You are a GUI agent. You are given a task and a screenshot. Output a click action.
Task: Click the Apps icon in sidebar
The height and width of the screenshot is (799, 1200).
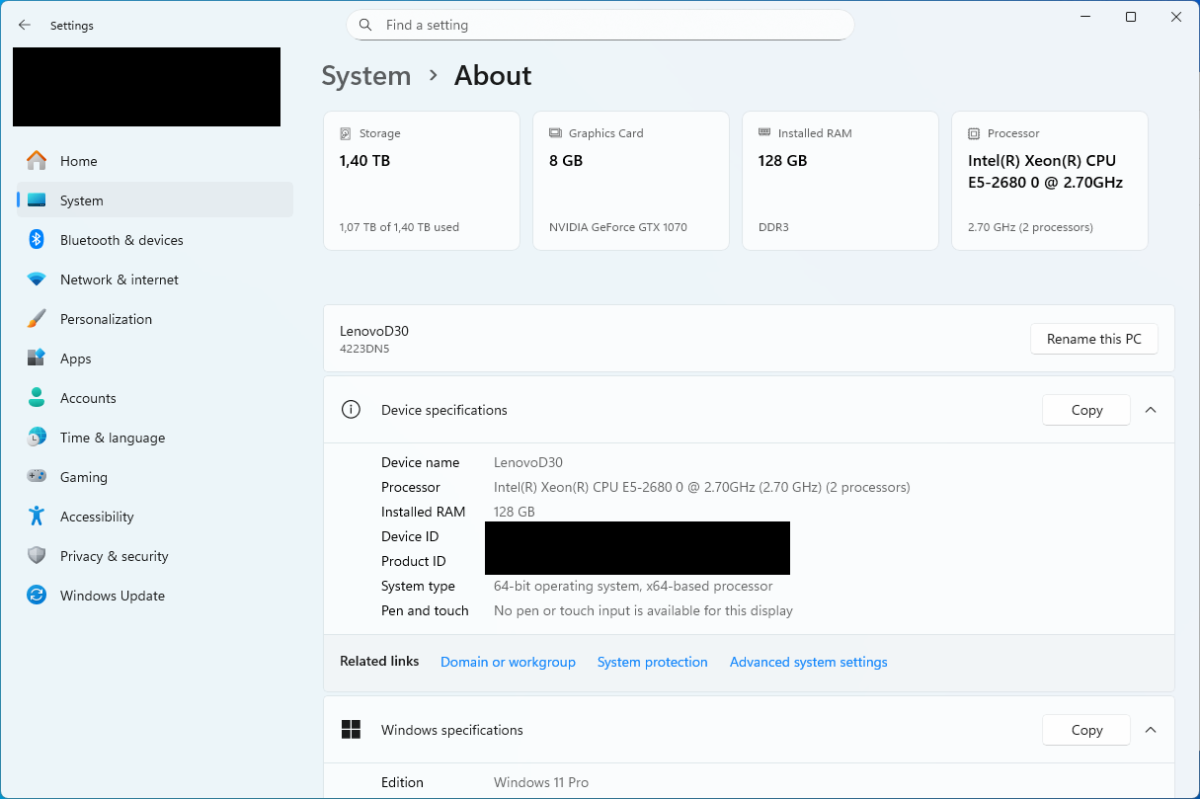37,358
